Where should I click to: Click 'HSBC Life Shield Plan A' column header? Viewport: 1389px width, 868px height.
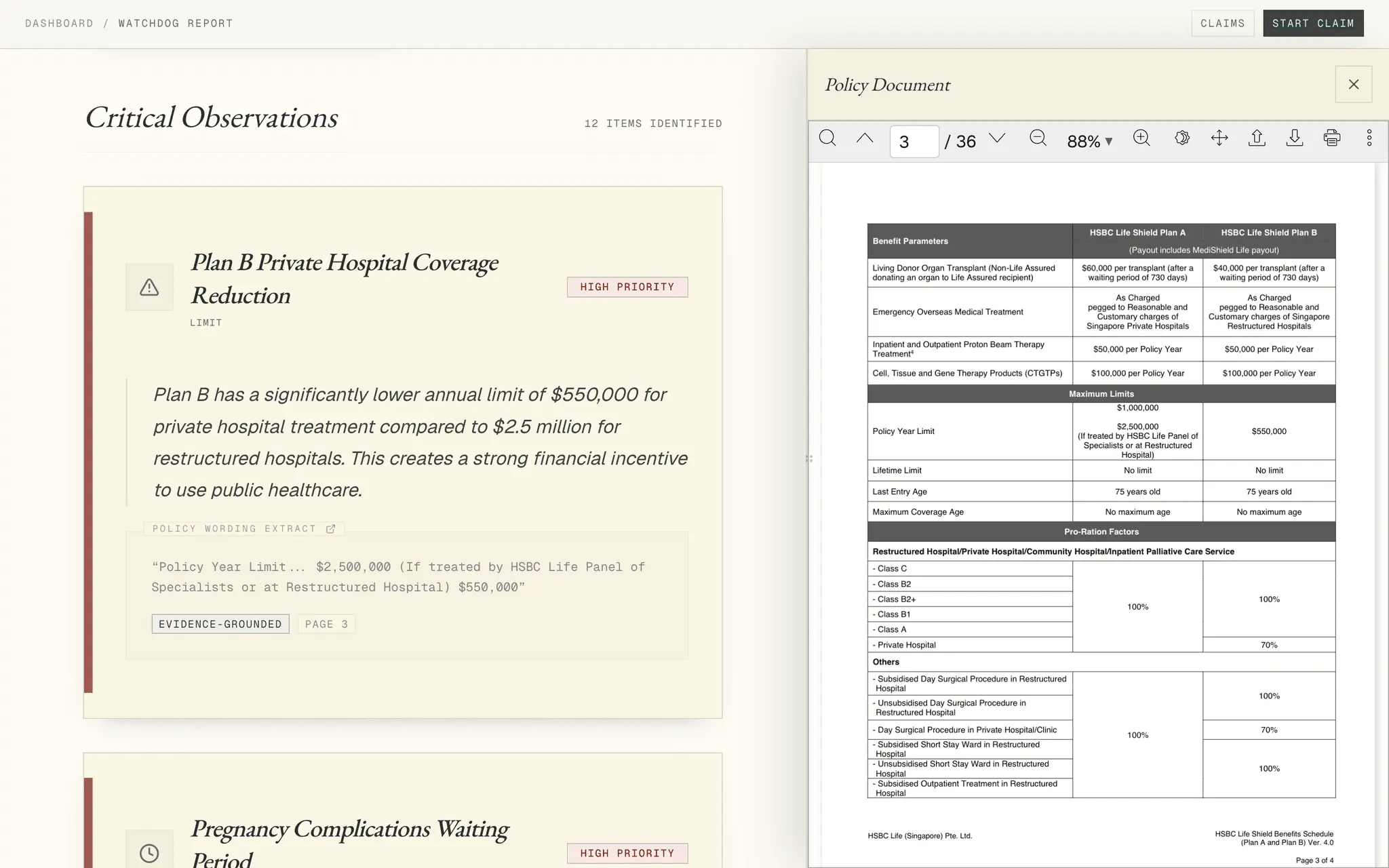point(1137,233)
